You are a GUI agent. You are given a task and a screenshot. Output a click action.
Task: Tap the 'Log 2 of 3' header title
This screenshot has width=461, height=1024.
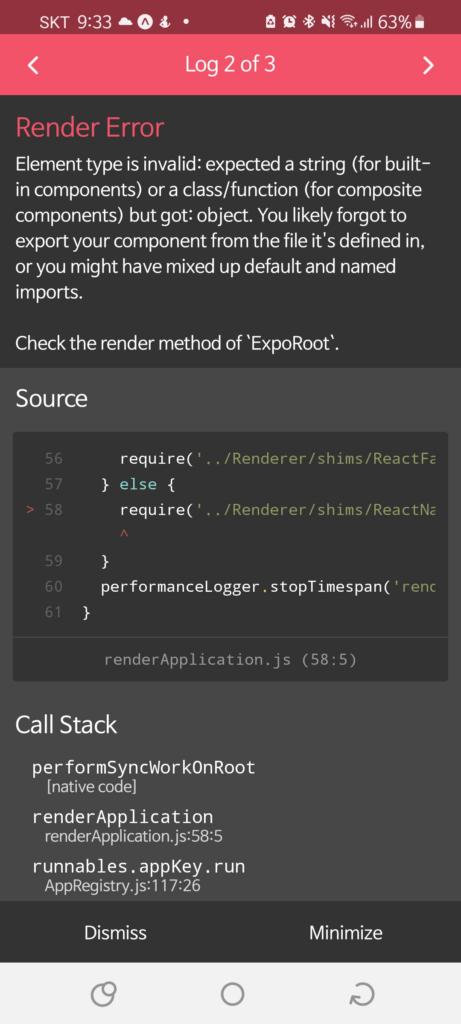click(230, 64)
